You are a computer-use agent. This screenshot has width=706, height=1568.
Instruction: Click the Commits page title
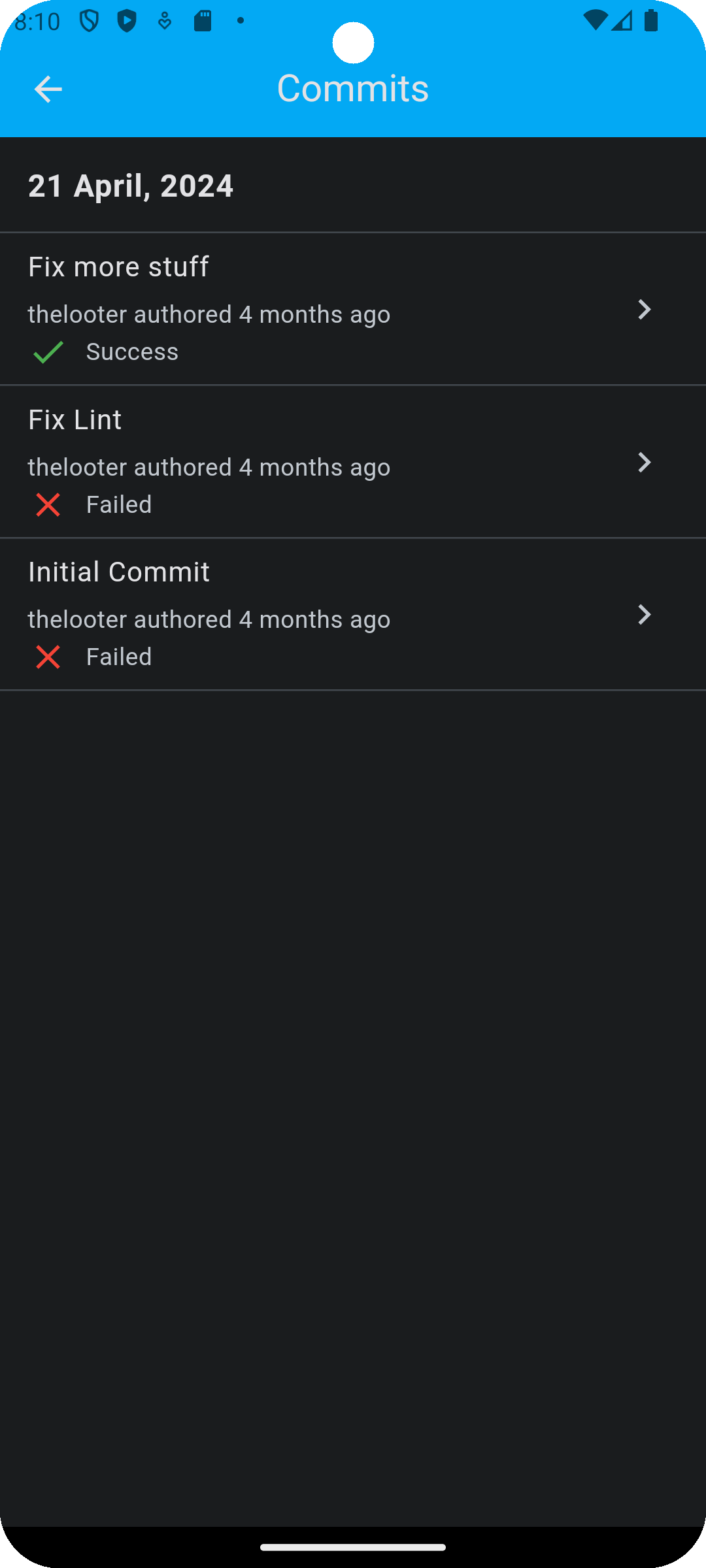point(353,88)
